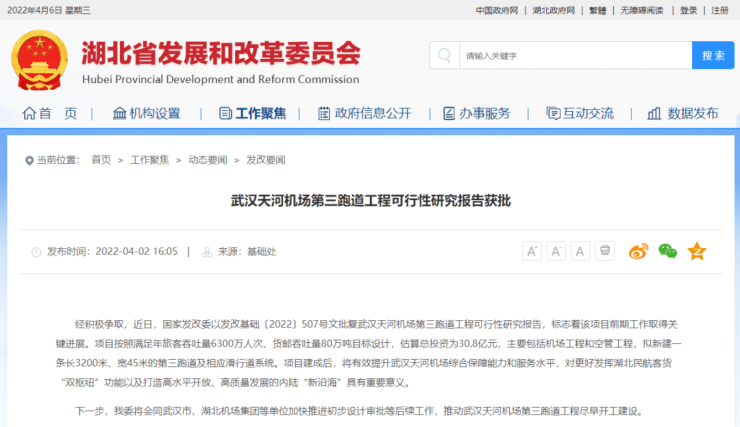Click the clock icon by 发布时间
740x427 pixels.
coord(36,252)
